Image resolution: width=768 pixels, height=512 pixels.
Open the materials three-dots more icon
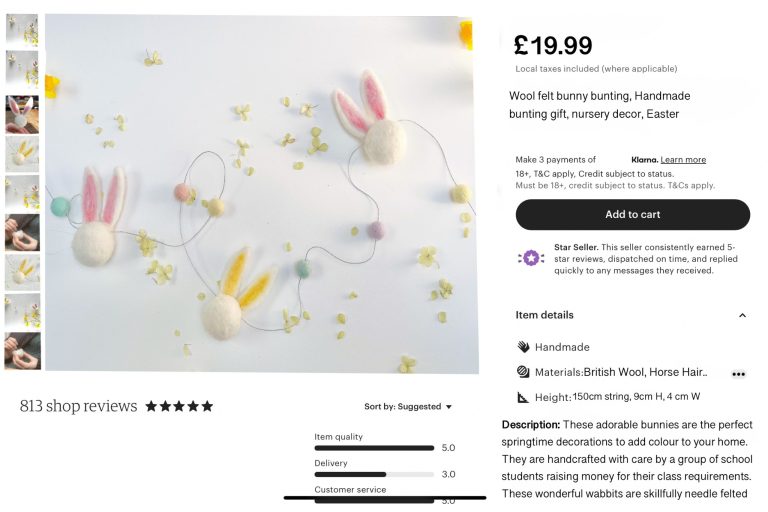[x=739, y=374]
